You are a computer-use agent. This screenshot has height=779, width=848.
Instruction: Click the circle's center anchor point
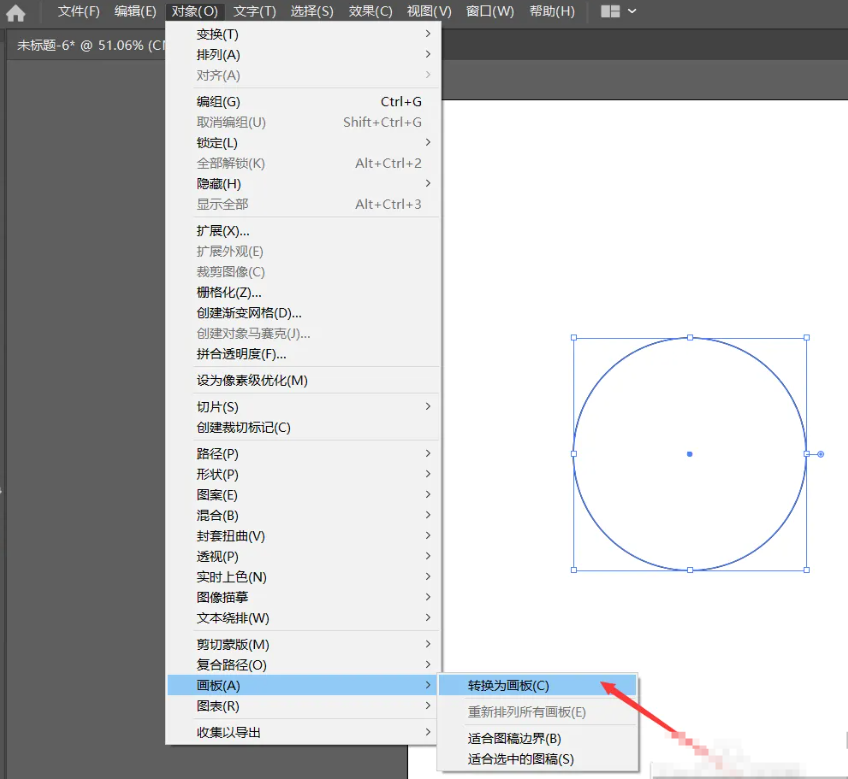(689, 453)
